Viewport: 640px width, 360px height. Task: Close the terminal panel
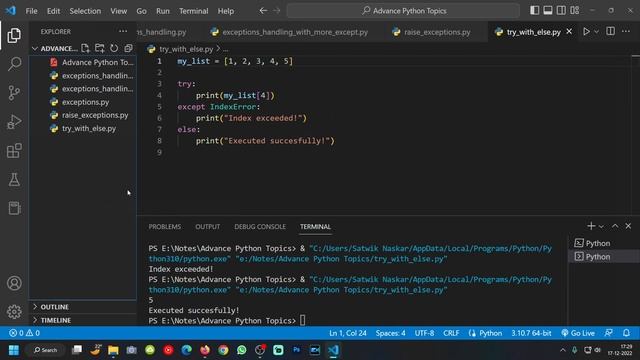point(628,226)
